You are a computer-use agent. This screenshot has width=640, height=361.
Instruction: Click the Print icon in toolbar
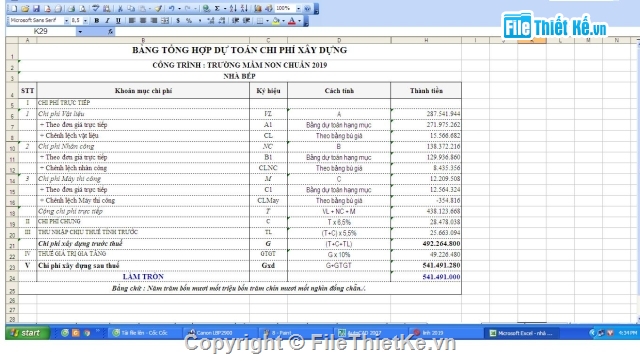coord(71,9)
